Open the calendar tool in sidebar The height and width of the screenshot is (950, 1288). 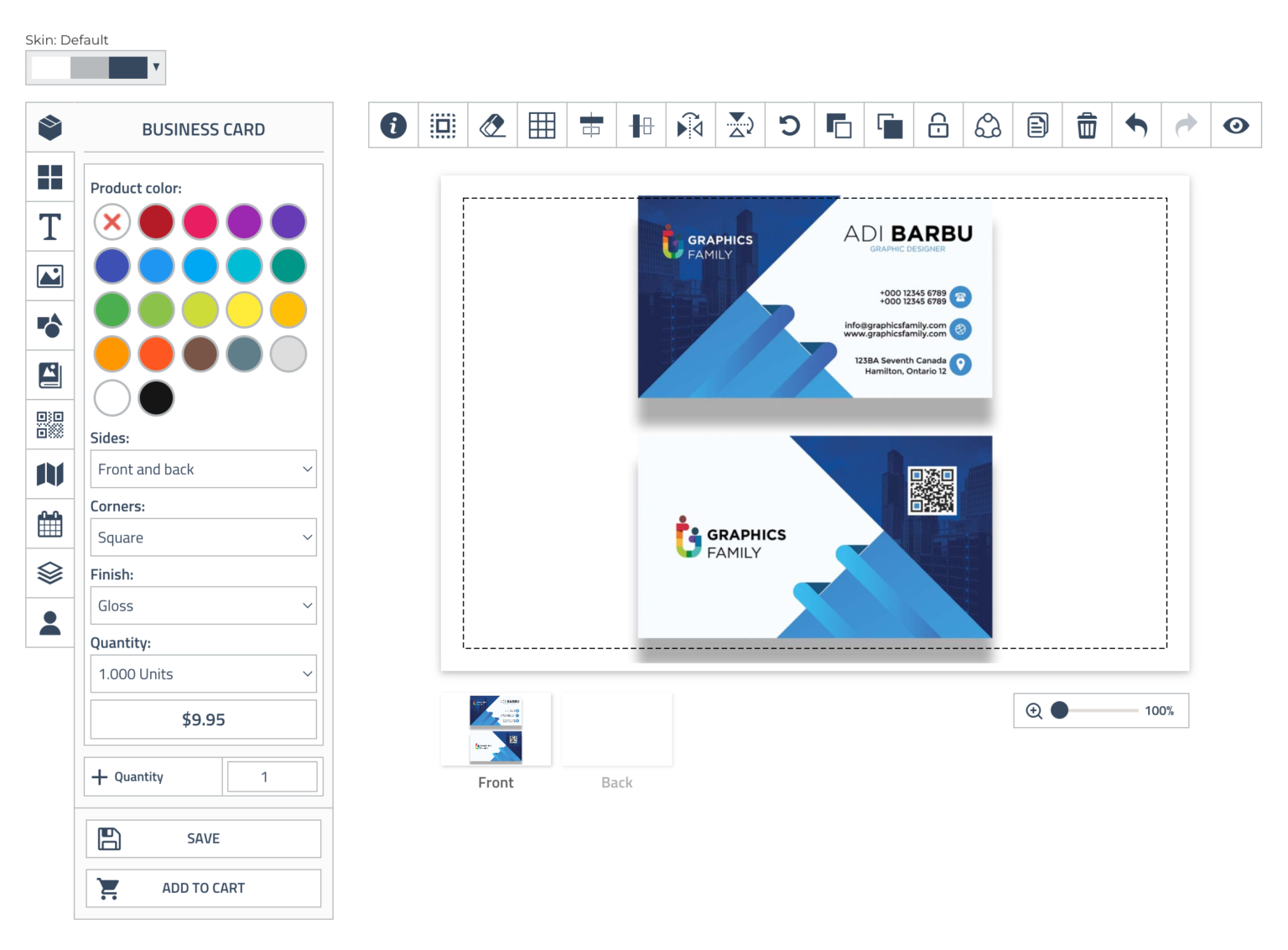(x=50, y=524)
